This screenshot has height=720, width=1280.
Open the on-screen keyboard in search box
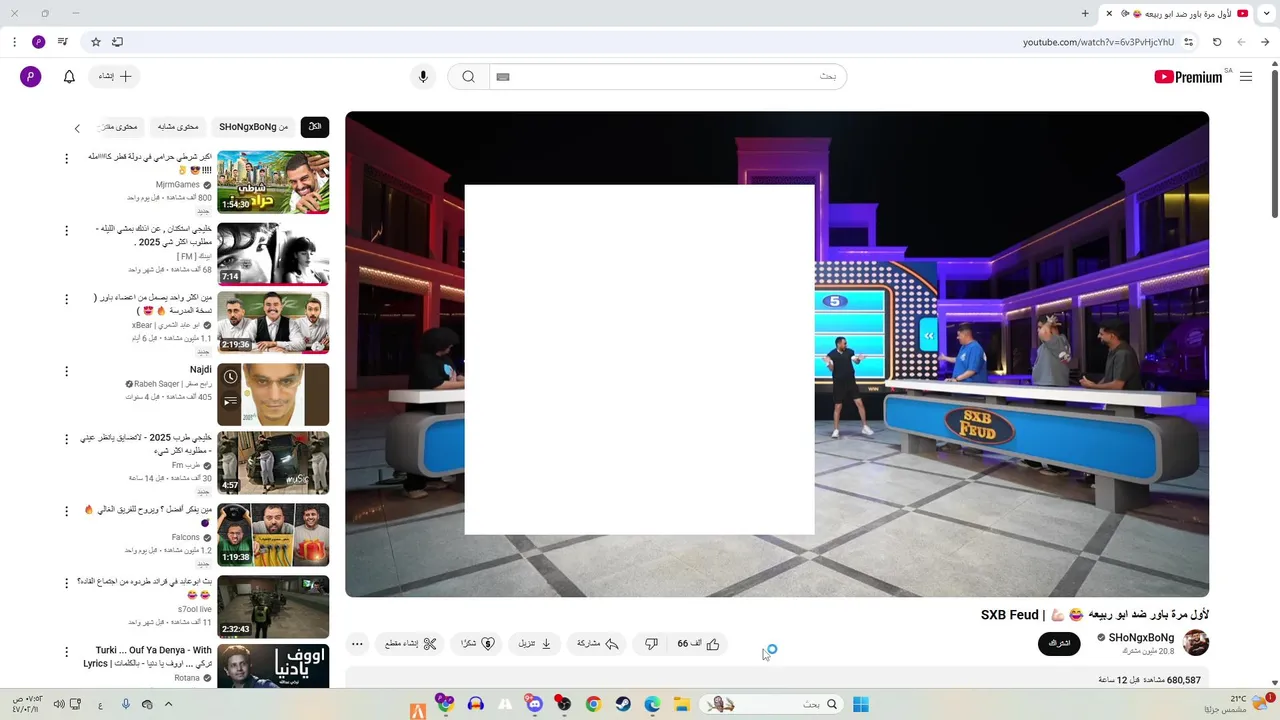pyautogui.click(x=503, y=77)
